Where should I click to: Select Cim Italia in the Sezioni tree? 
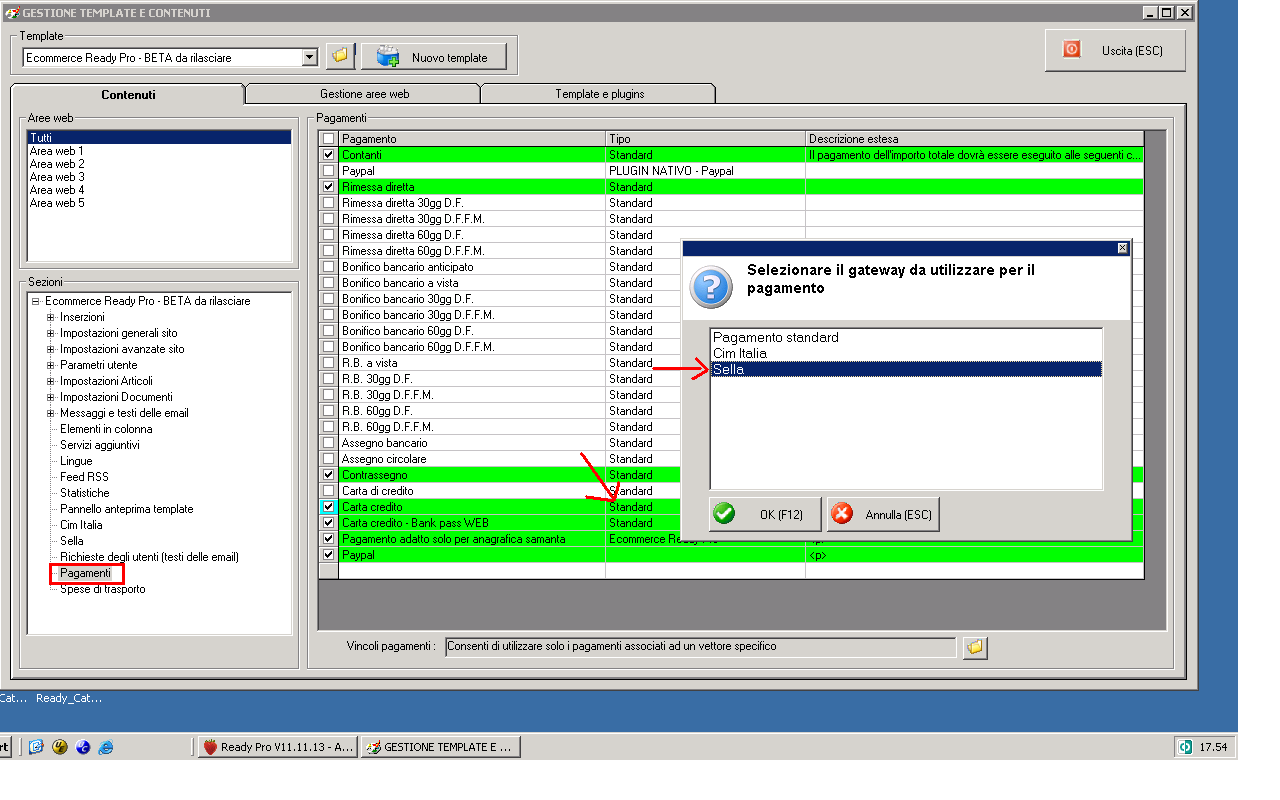[81, 525]
